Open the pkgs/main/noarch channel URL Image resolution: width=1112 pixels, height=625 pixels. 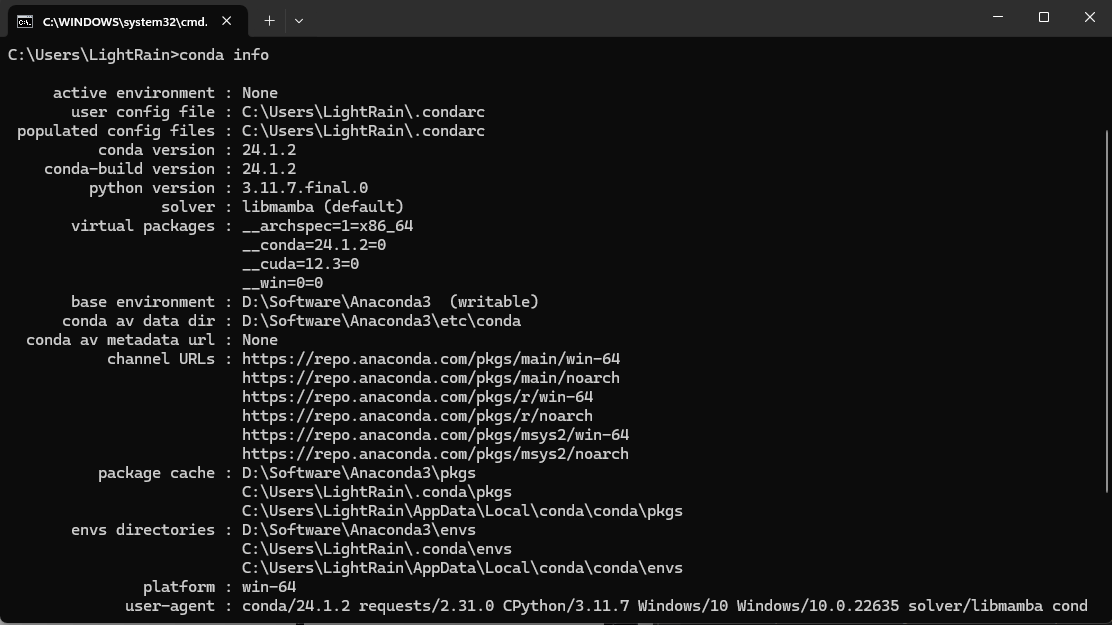click(x=431, y=378)
